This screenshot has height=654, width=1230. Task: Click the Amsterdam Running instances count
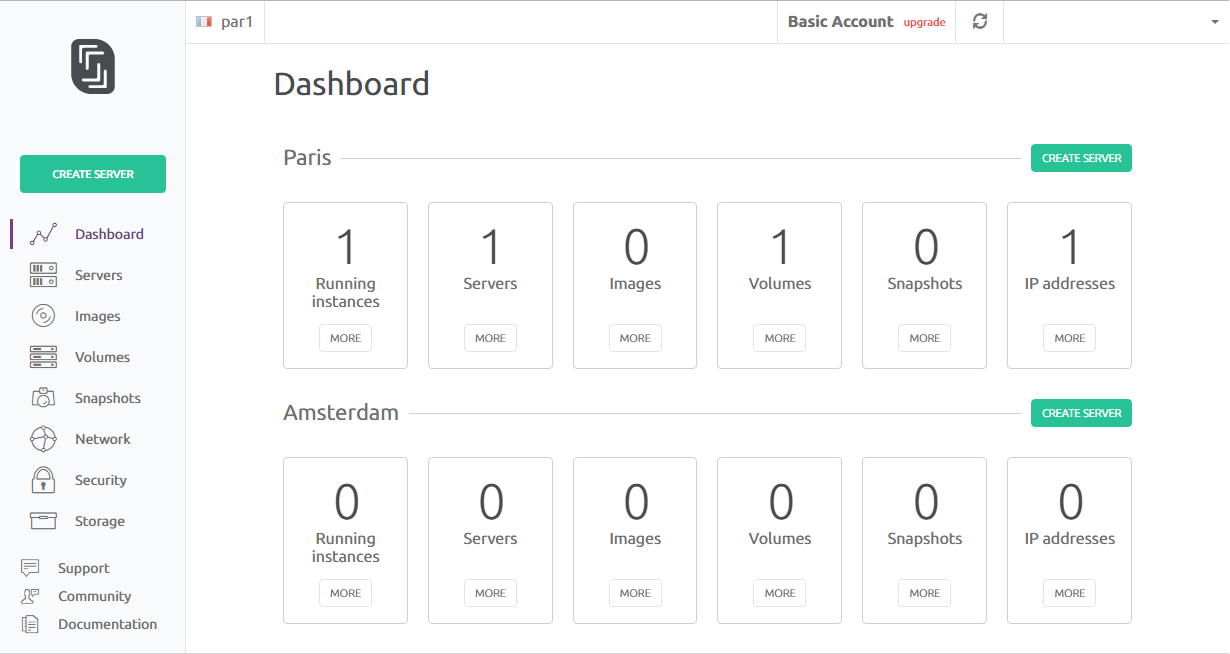point(346,502)
